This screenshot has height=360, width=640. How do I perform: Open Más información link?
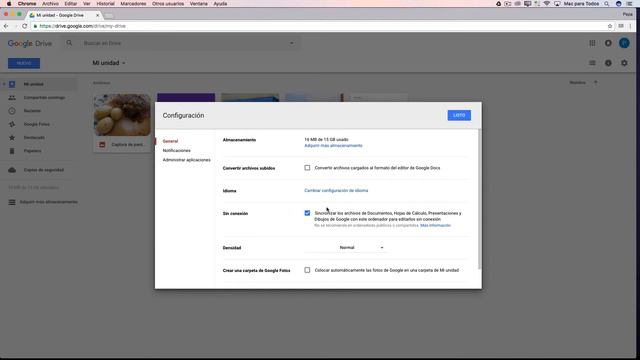pos(436,225)
